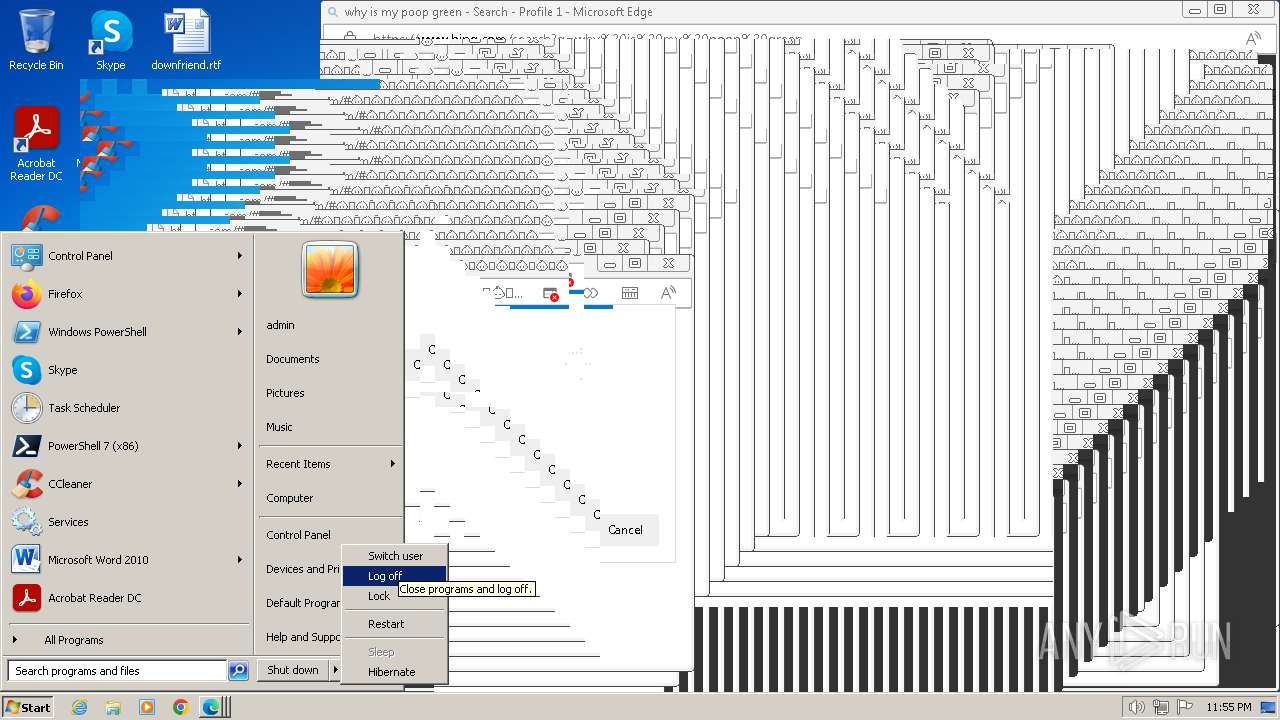Viewport: 1280px width, 720px height.
Task: Click the search magnifier button in Start menu
Action: (238, 671)
